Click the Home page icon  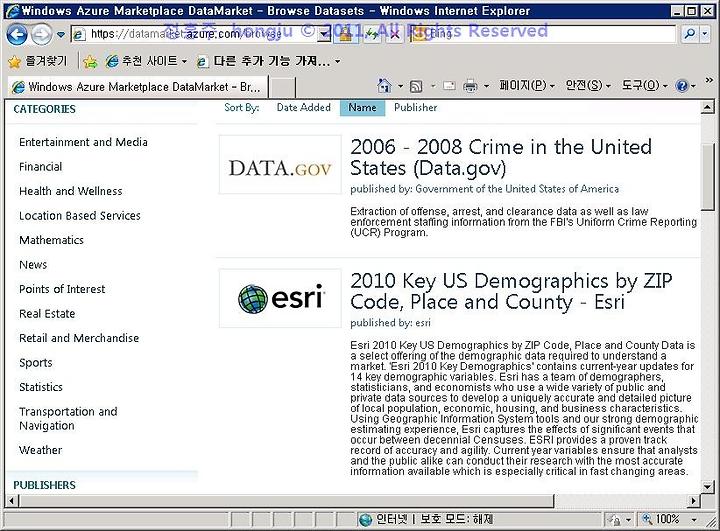pyautogui.click(x=384, y=86)
